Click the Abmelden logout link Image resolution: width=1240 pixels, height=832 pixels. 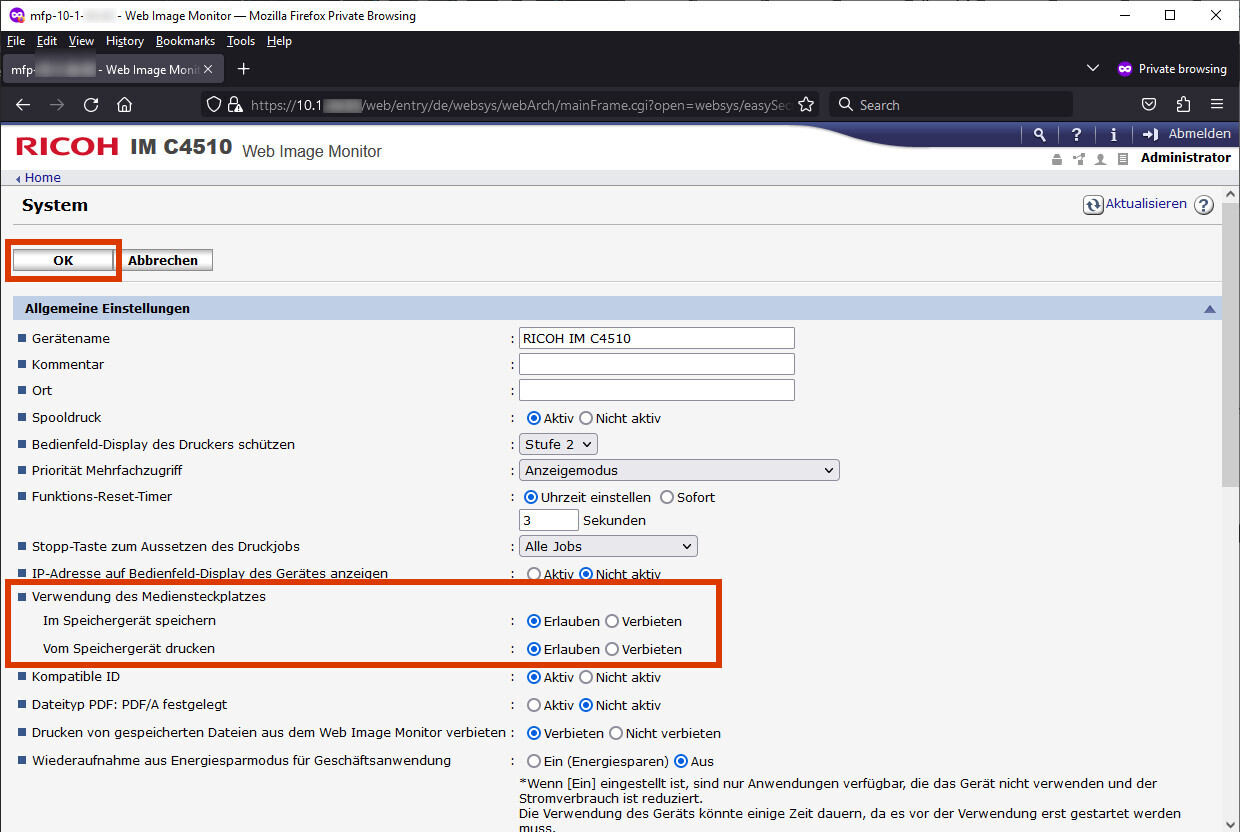(x=1186, y=134)
